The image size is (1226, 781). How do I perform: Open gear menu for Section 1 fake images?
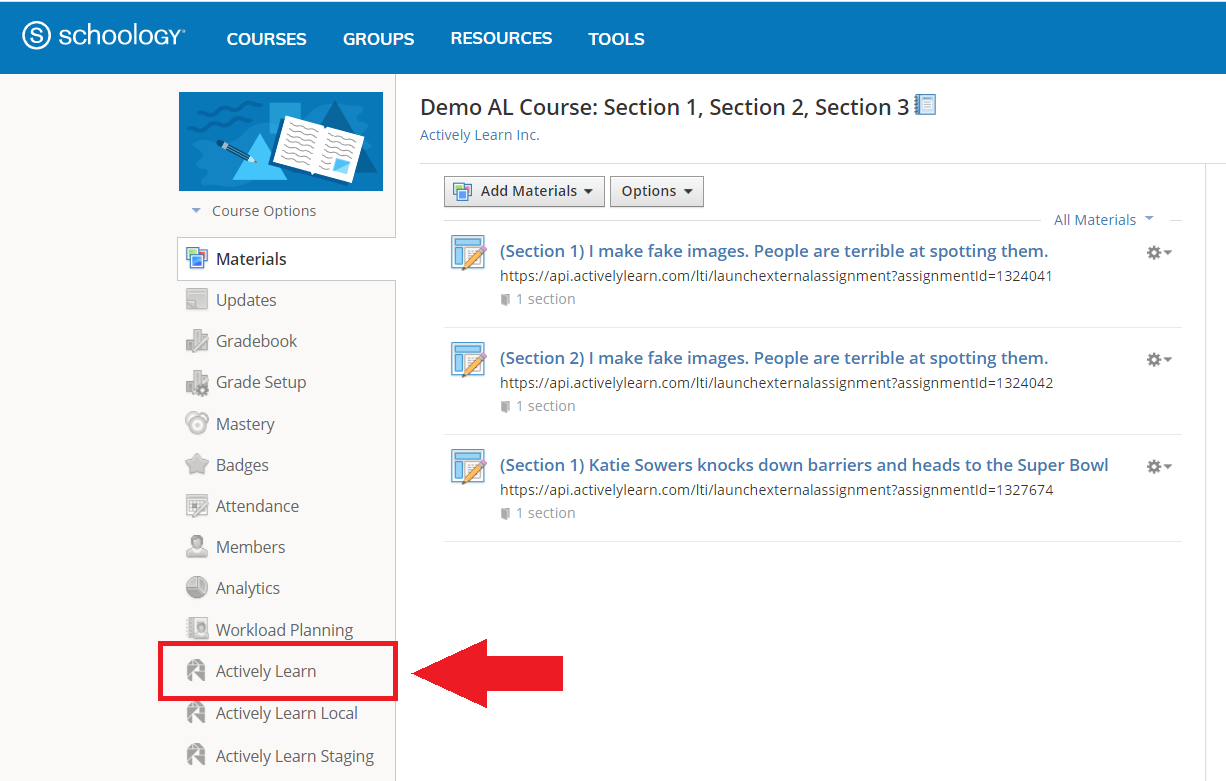1159,253
